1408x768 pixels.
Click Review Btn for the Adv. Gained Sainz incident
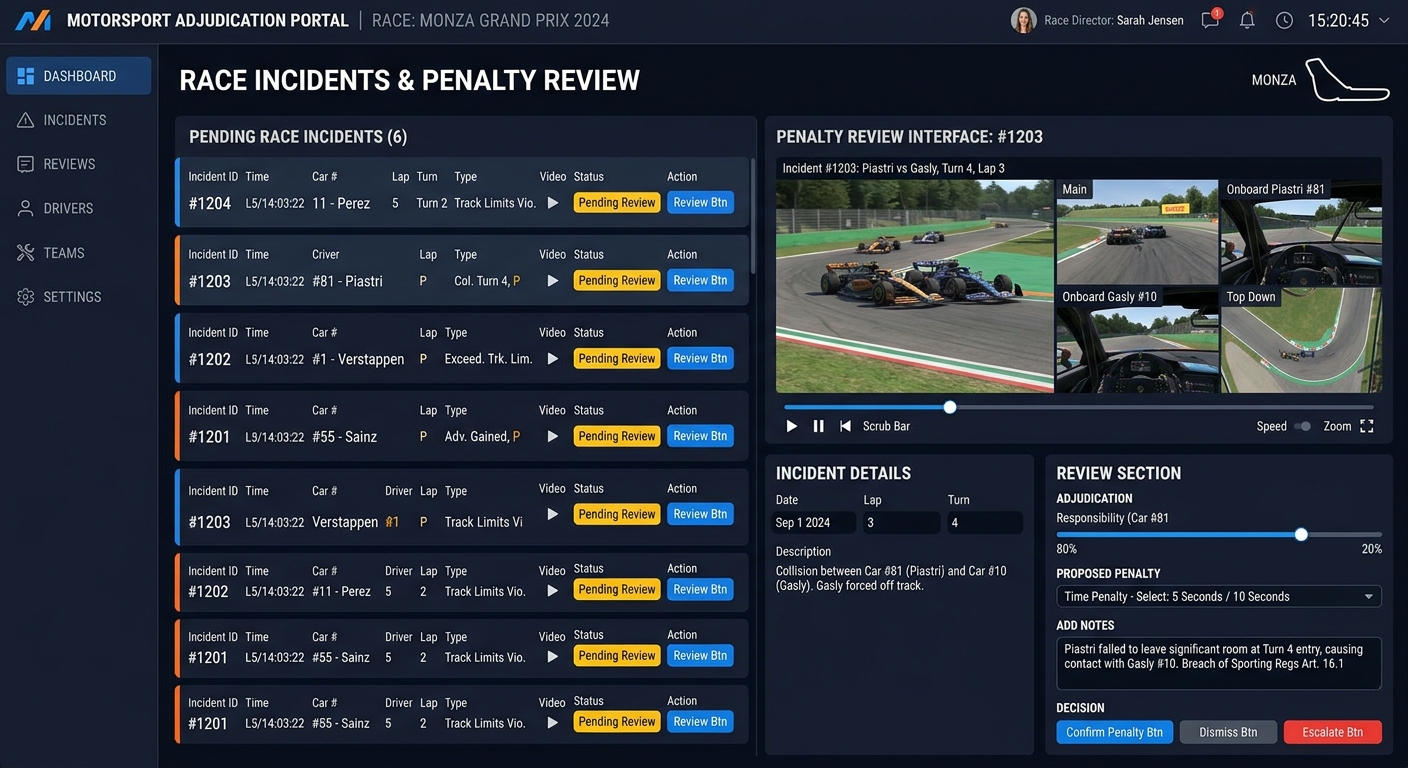pos(700,436)
